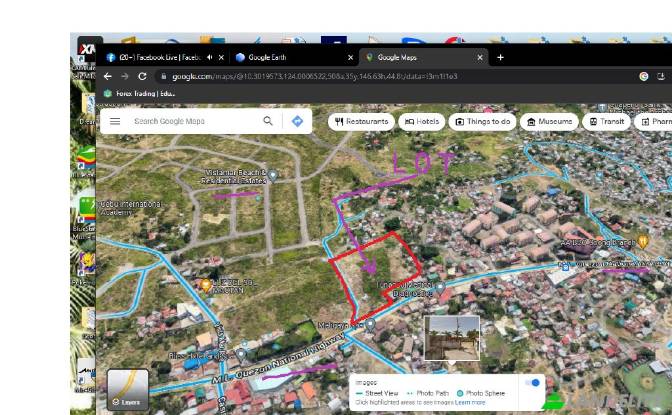Show Things to do nearby
The height and width of the screenshot is (415, 672).
(482, 121)
